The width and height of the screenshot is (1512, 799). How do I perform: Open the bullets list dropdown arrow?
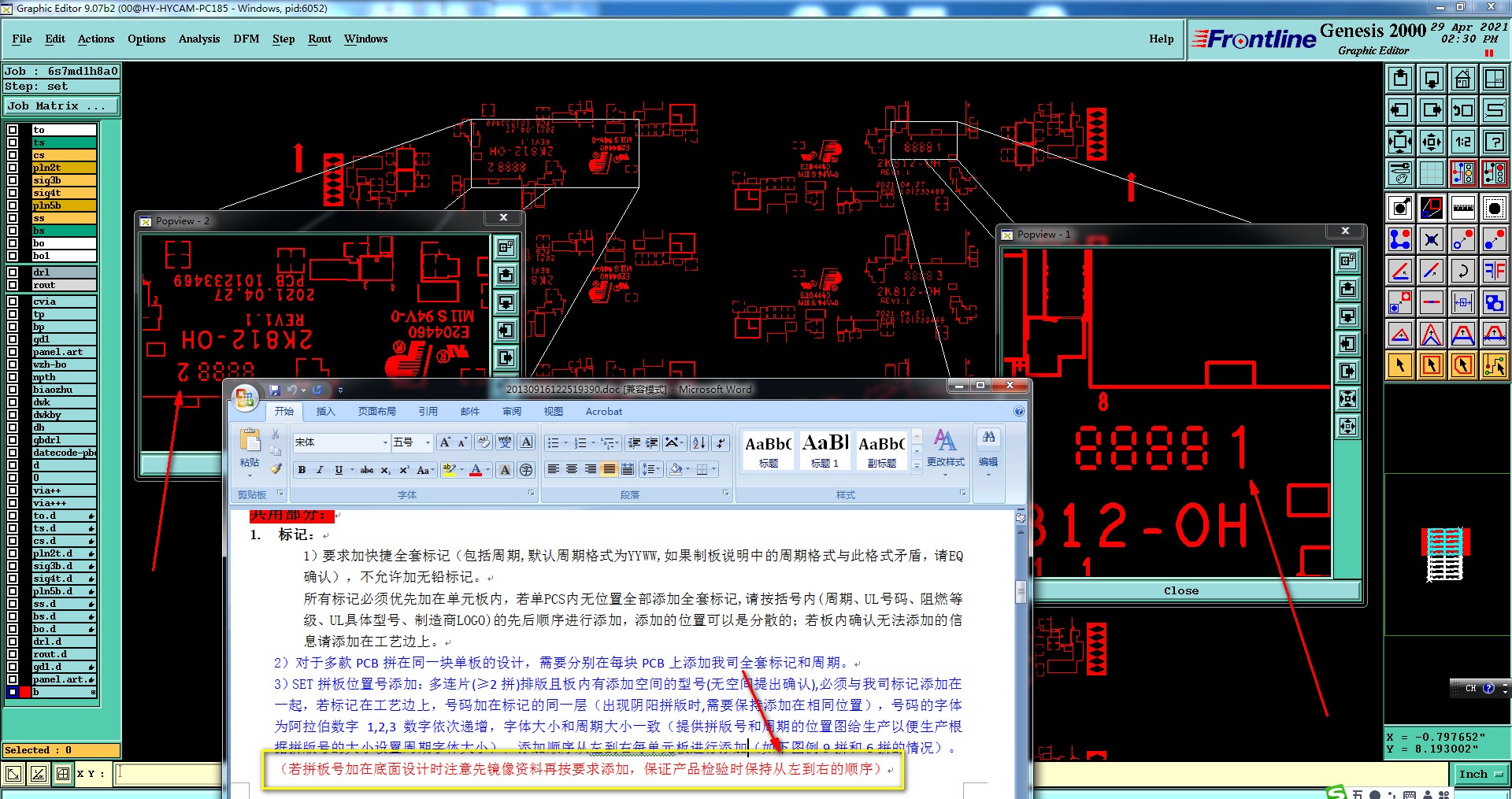[565, 443]
